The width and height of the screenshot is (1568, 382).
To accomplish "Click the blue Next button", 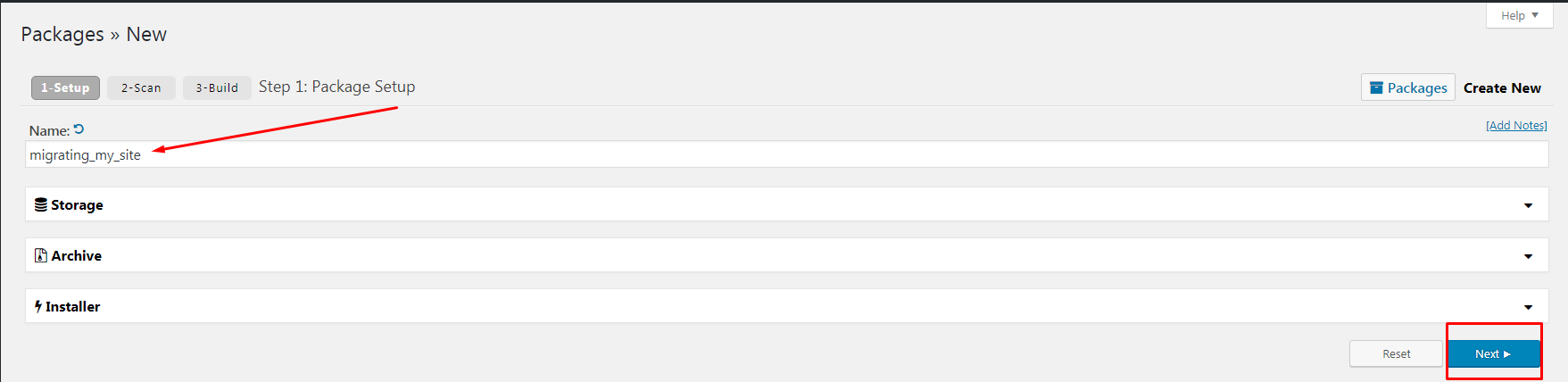I will (1493, 353).
